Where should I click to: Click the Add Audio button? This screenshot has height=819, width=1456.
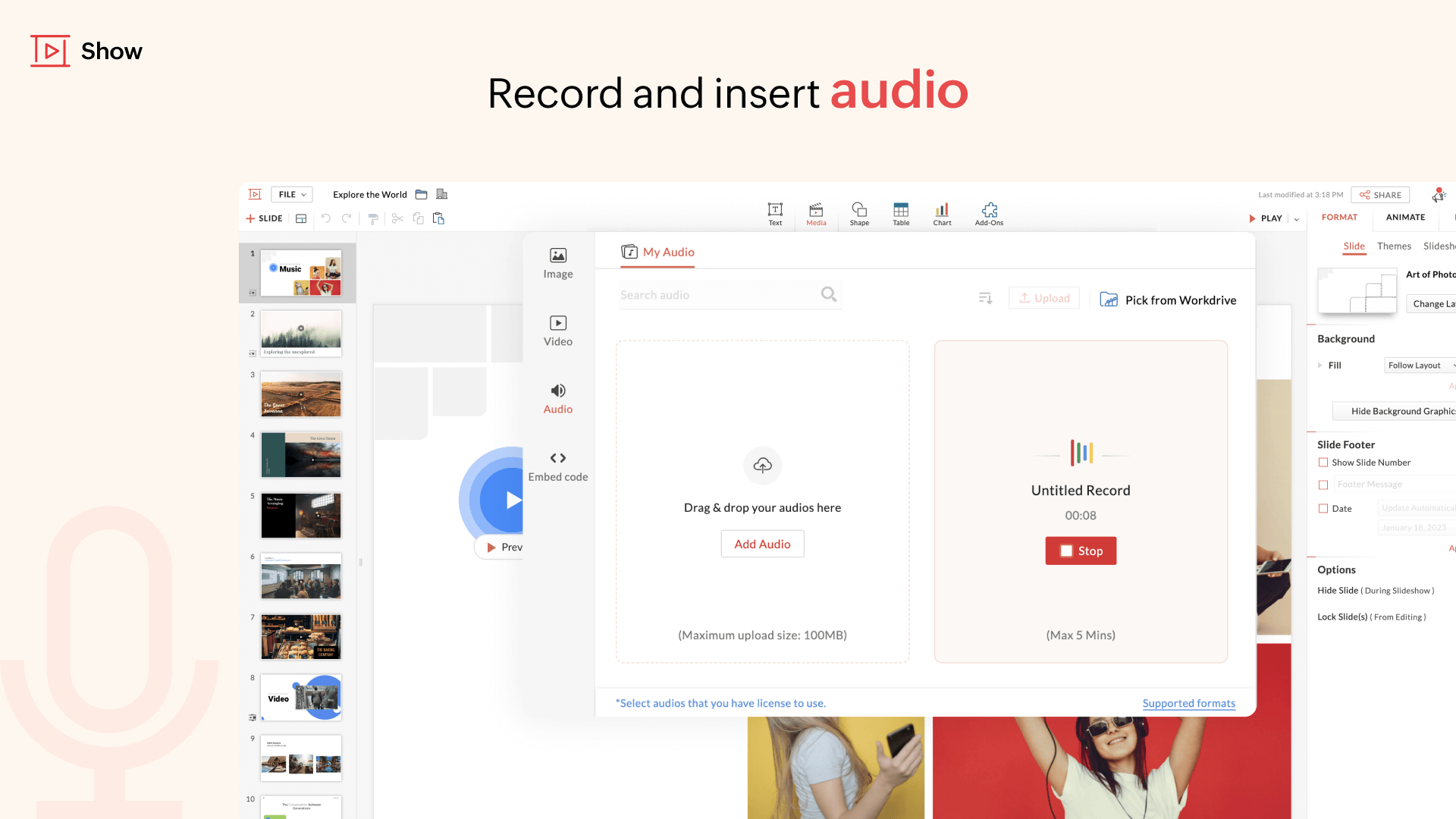point(762,544)
